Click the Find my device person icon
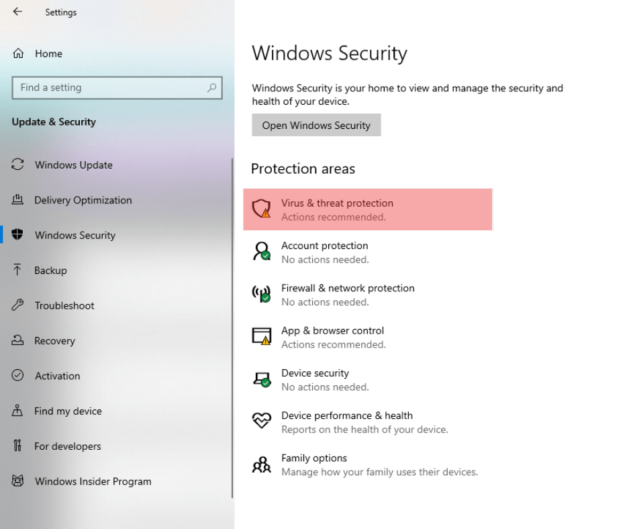The image size is (631, 529). pyautogui.click(x=17, y=410)
